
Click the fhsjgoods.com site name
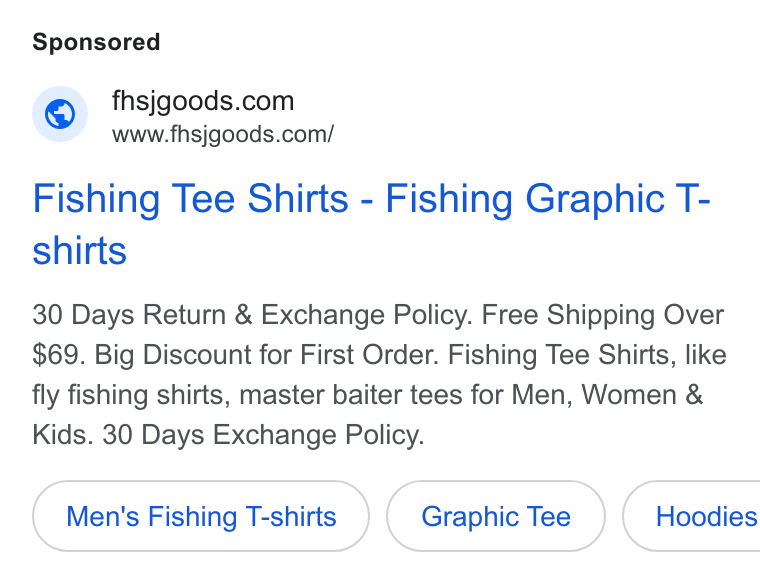point(203,101)
